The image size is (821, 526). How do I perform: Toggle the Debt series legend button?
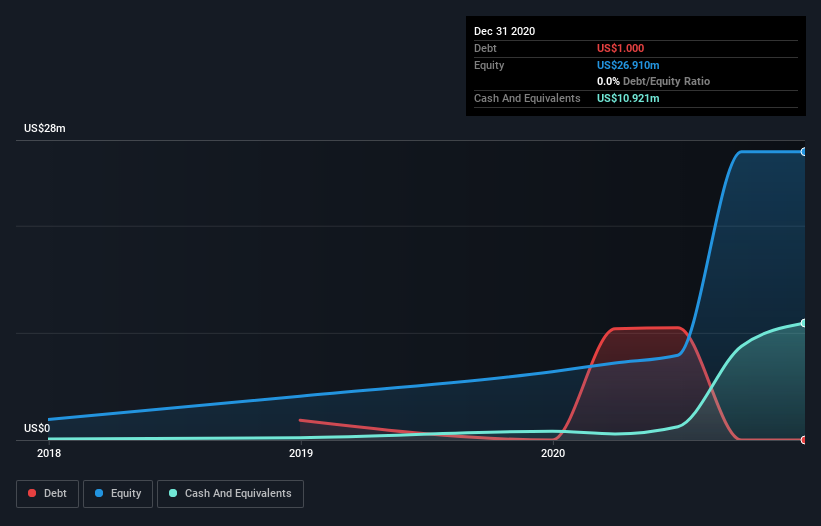tap(48, 494)
